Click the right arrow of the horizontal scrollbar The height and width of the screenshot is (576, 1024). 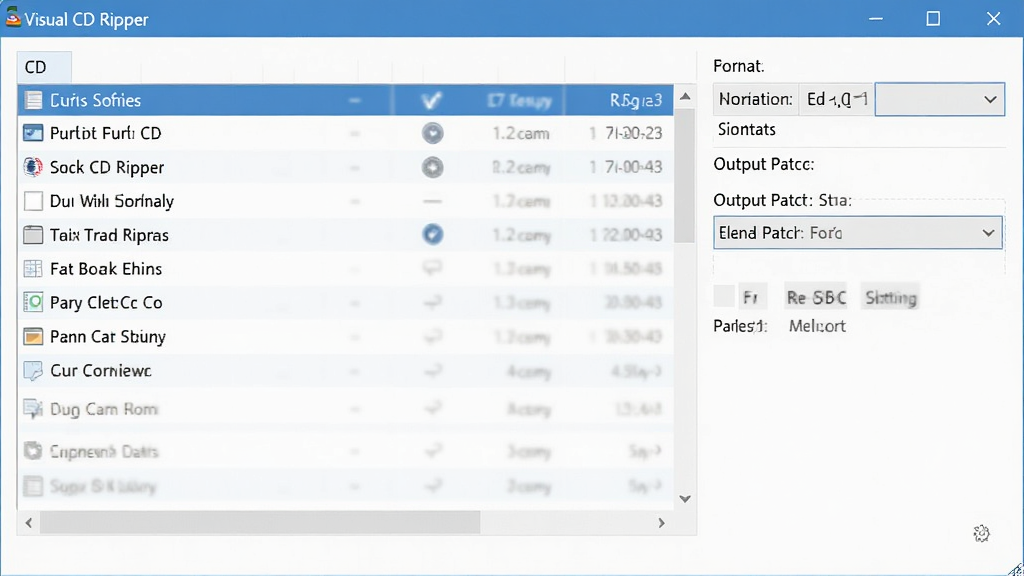[x=662, y=522]
